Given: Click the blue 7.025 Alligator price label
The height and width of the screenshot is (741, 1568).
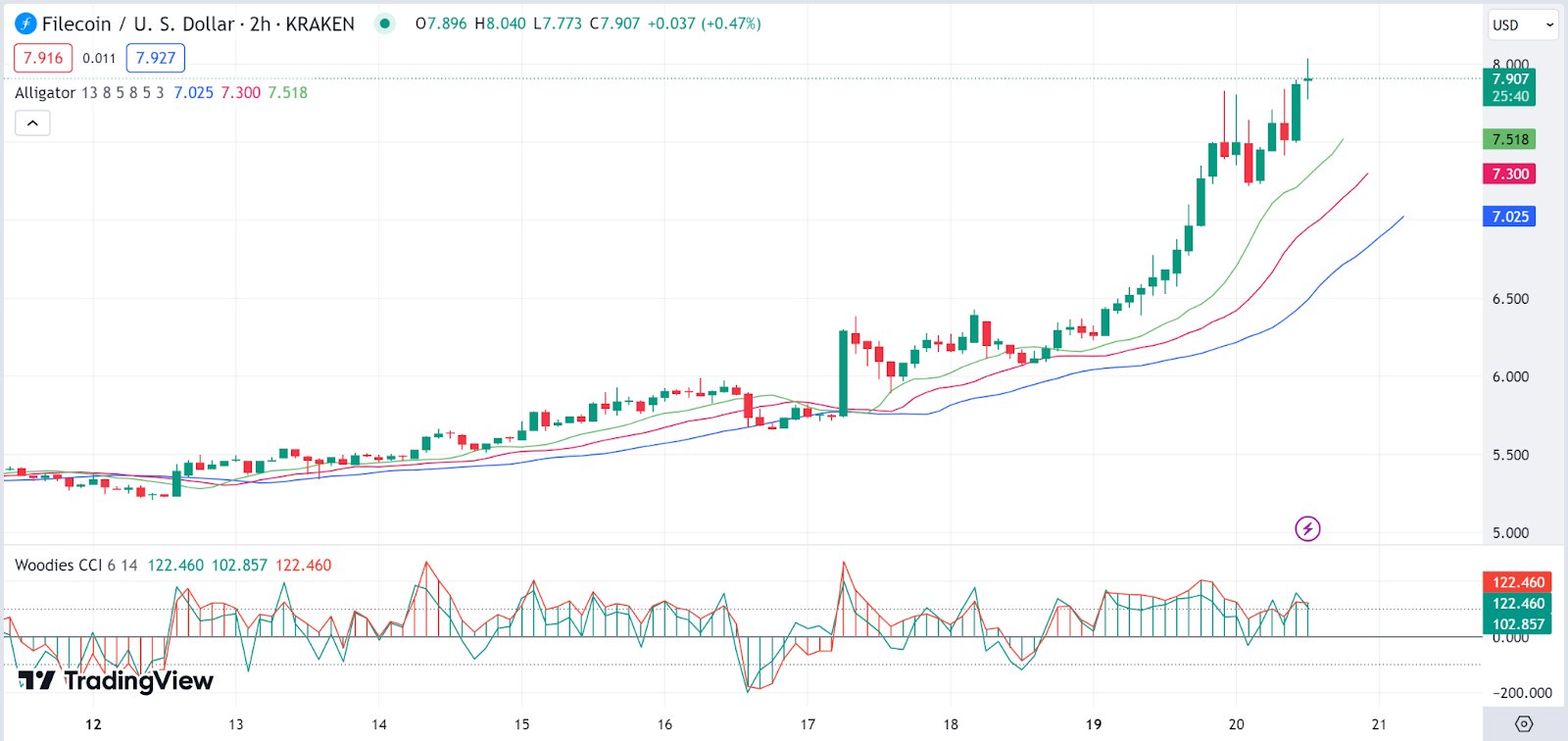Looking at the screenshot, I should pyautogui.click(x=1509, y=217).
